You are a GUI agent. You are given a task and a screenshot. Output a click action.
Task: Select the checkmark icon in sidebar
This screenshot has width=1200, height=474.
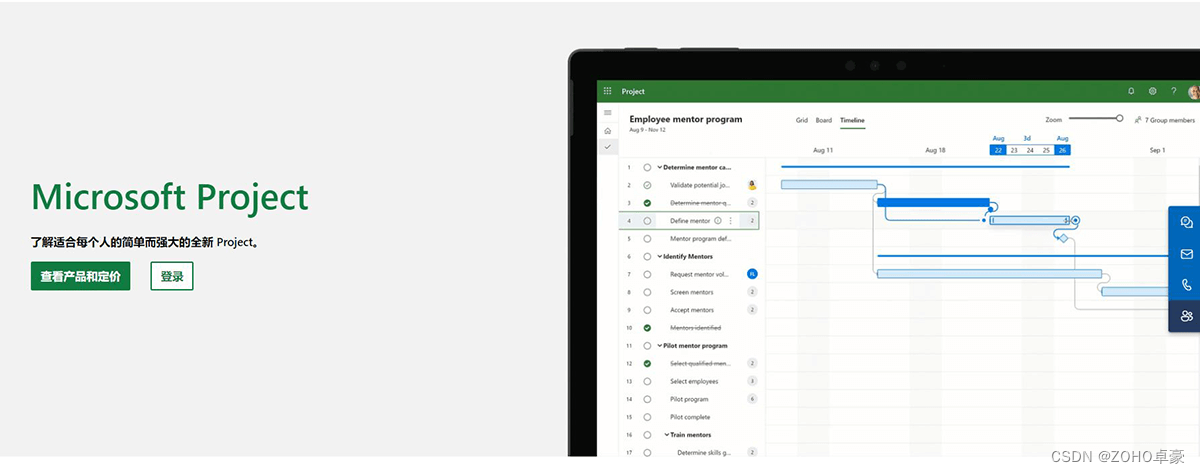(x=607, y=147)
